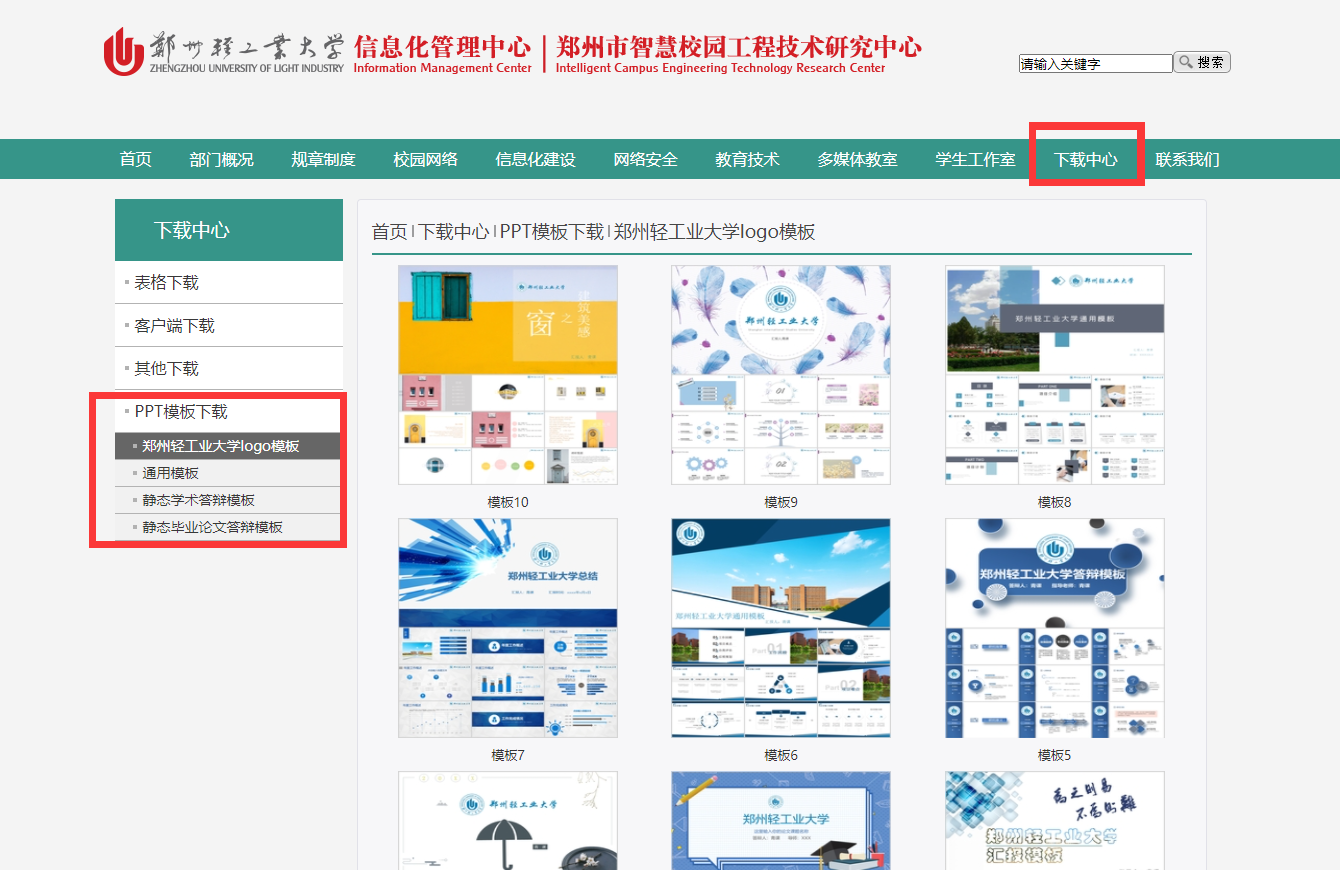1340x870 pixels.
Task: Click the 模板7 caption text
Action: point(508,755)
